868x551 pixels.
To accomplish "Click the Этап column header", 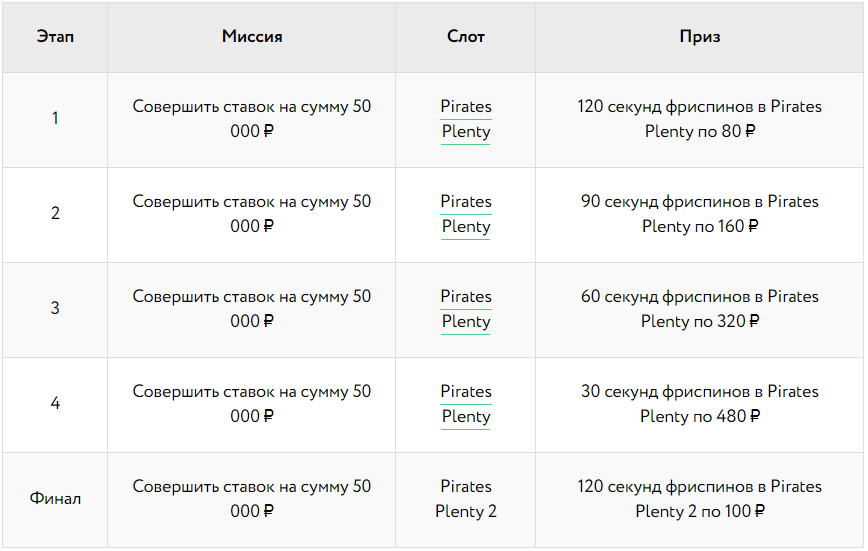I will [x=55, y=37].
